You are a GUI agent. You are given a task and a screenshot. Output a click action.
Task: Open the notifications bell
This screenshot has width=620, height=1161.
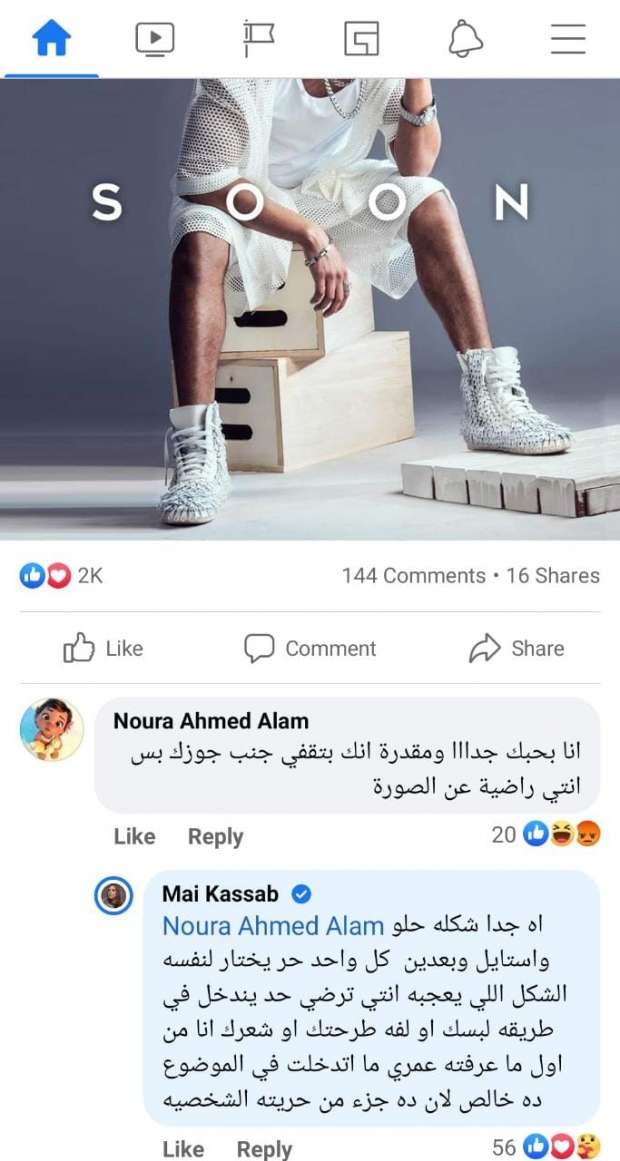[x=465, y=39]
